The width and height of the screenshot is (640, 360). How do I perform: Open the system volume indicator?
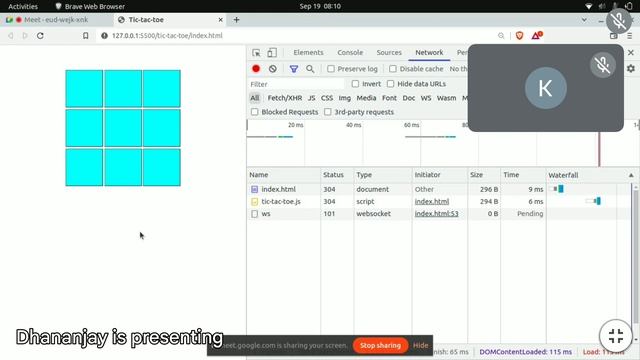point(602,6)
